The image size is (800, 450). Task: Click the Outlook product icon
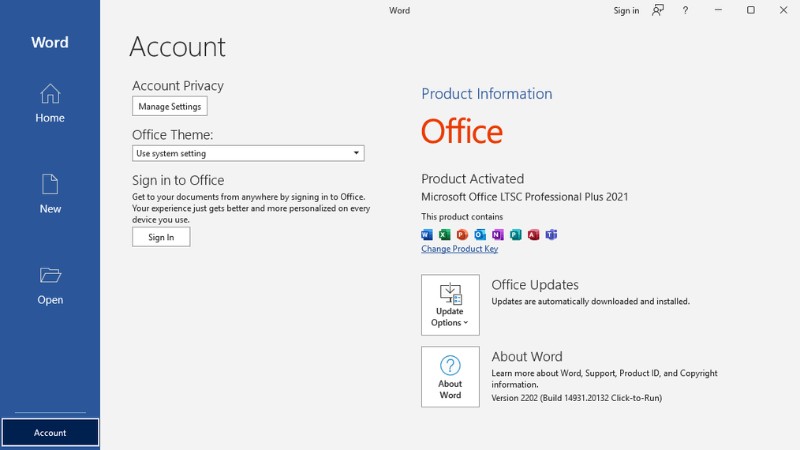click(480, 234)
